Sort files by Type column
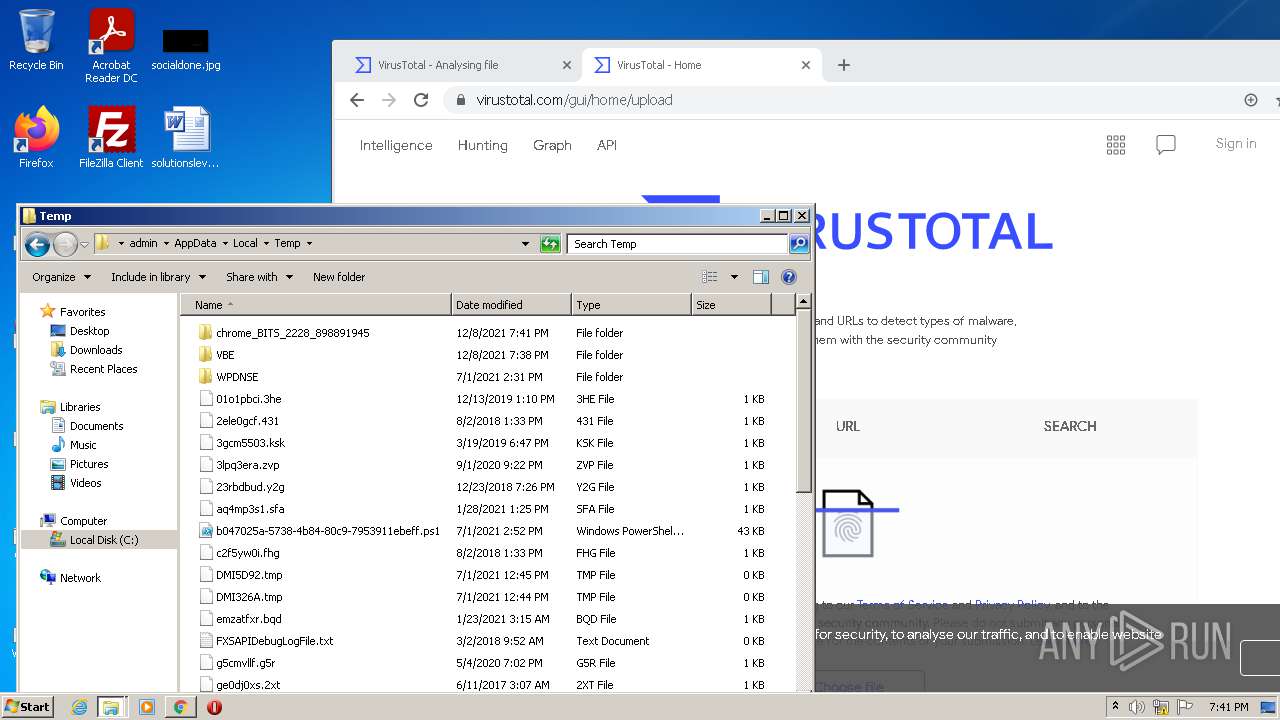Image resolution: width=1280 pixels, height=720 pixels. coord(631,305)
